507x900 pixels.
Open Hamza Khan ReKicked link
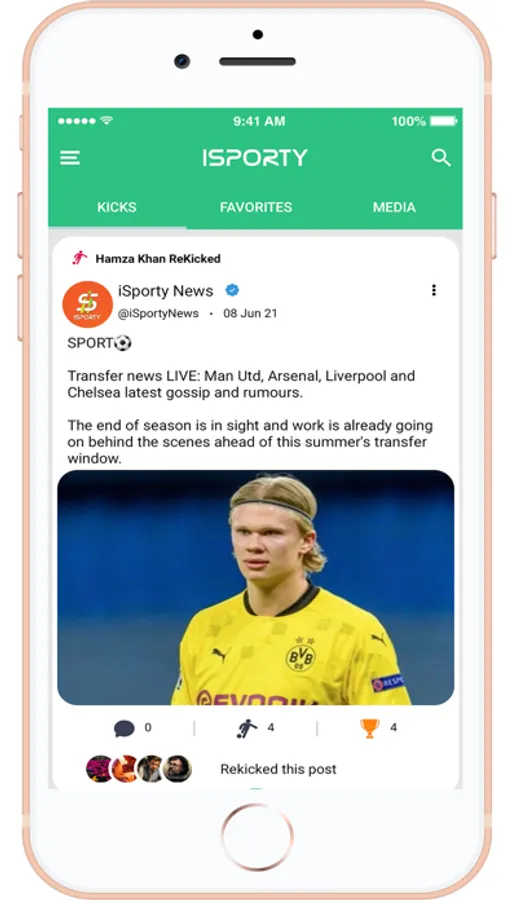pos(158,259)
